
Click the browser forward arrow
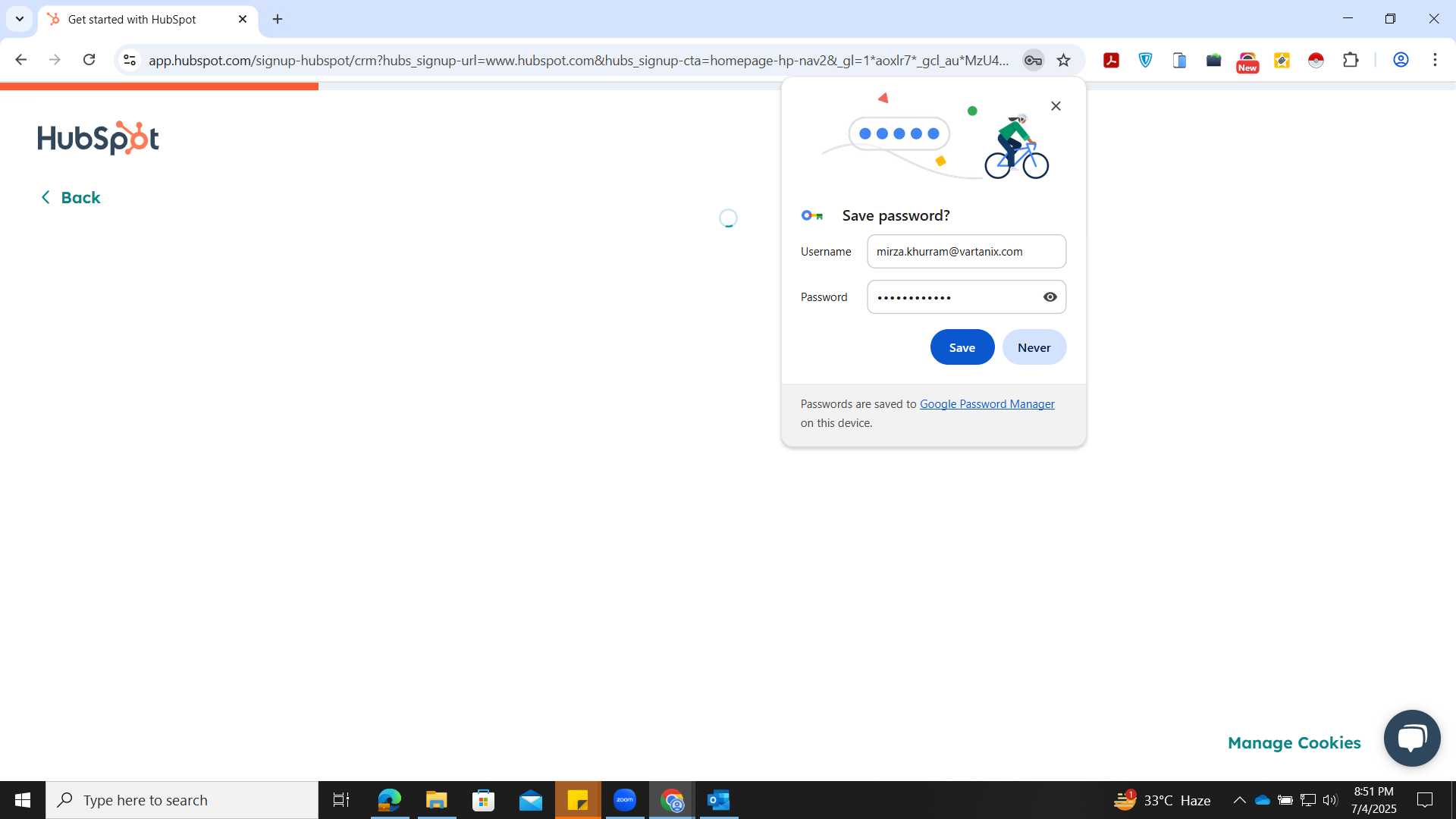[55, 60]
